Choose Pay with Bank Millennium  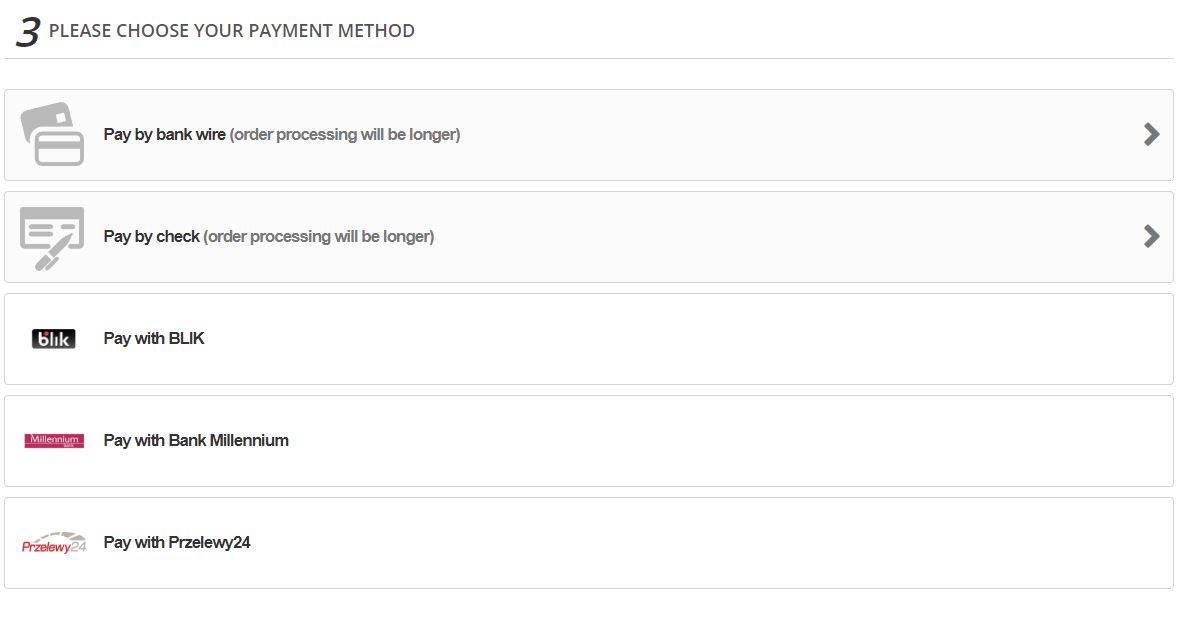[x=196, y=440]
